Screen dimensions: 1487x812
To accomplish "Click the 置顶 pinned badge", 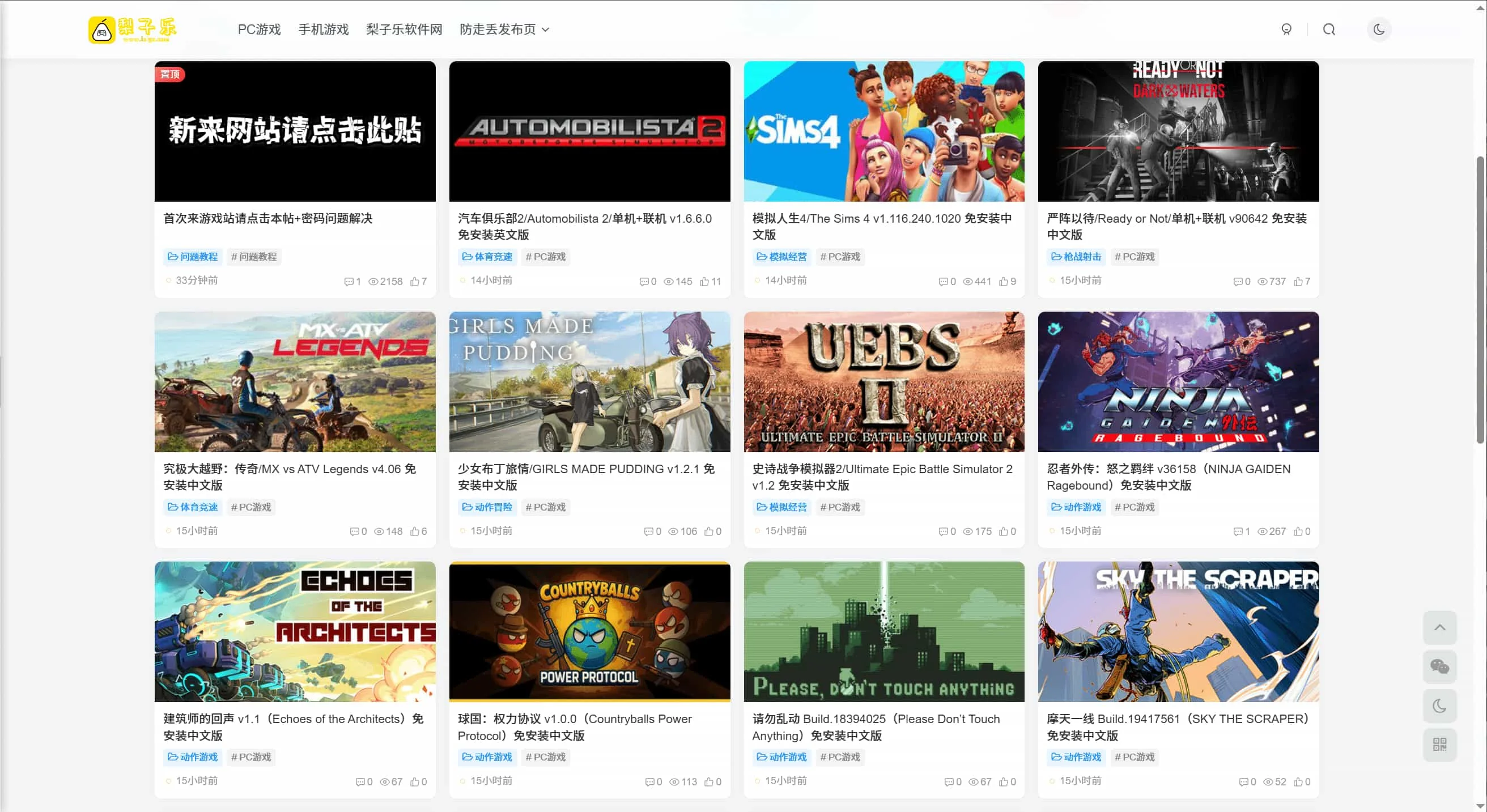I will 169,74.
